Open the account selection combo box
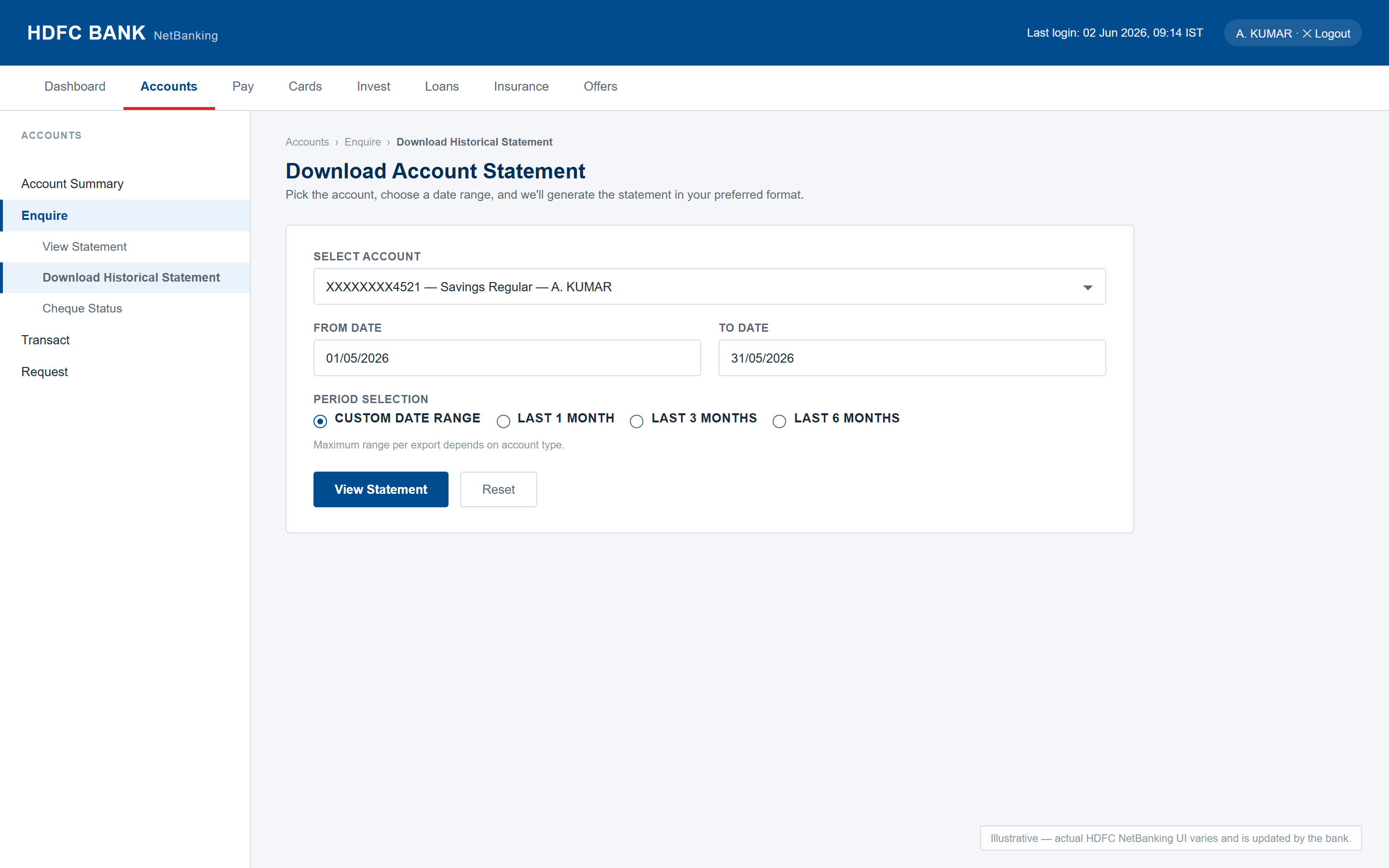Viewport: 1389px width, 868px height. pos(709,286)
